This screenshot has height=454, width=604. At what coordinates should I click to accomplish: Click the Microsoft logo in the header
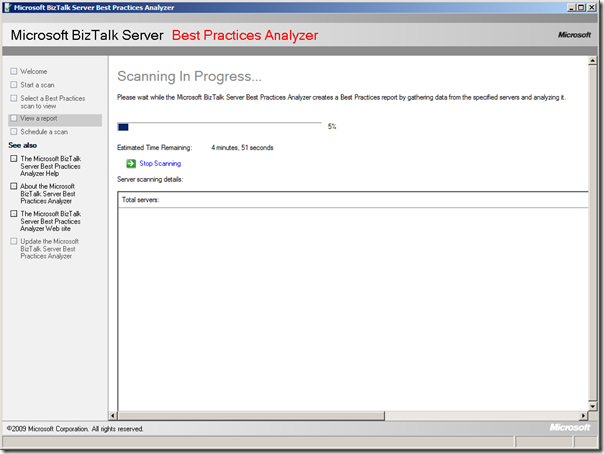point(574,35)
